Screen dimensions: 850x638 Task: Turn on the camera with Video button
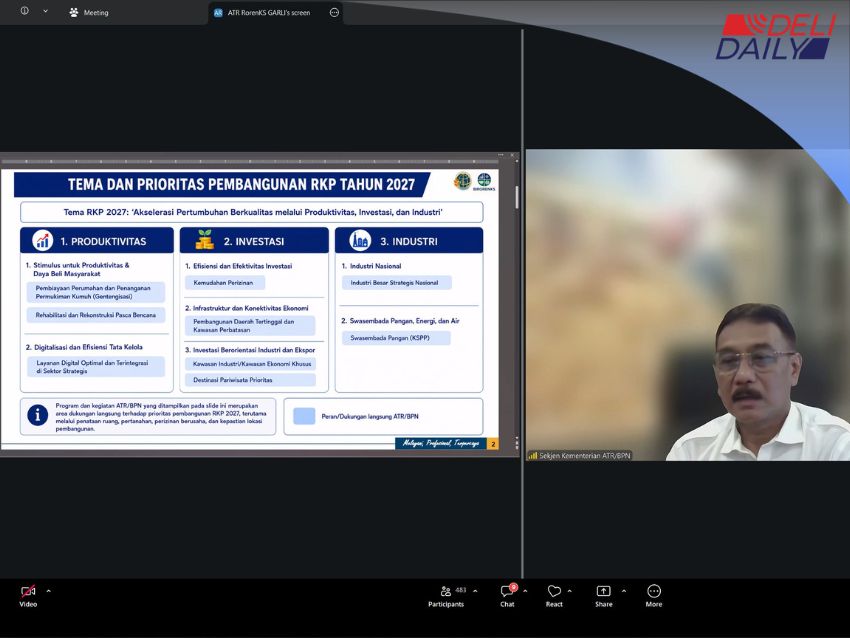click(28, 596)
